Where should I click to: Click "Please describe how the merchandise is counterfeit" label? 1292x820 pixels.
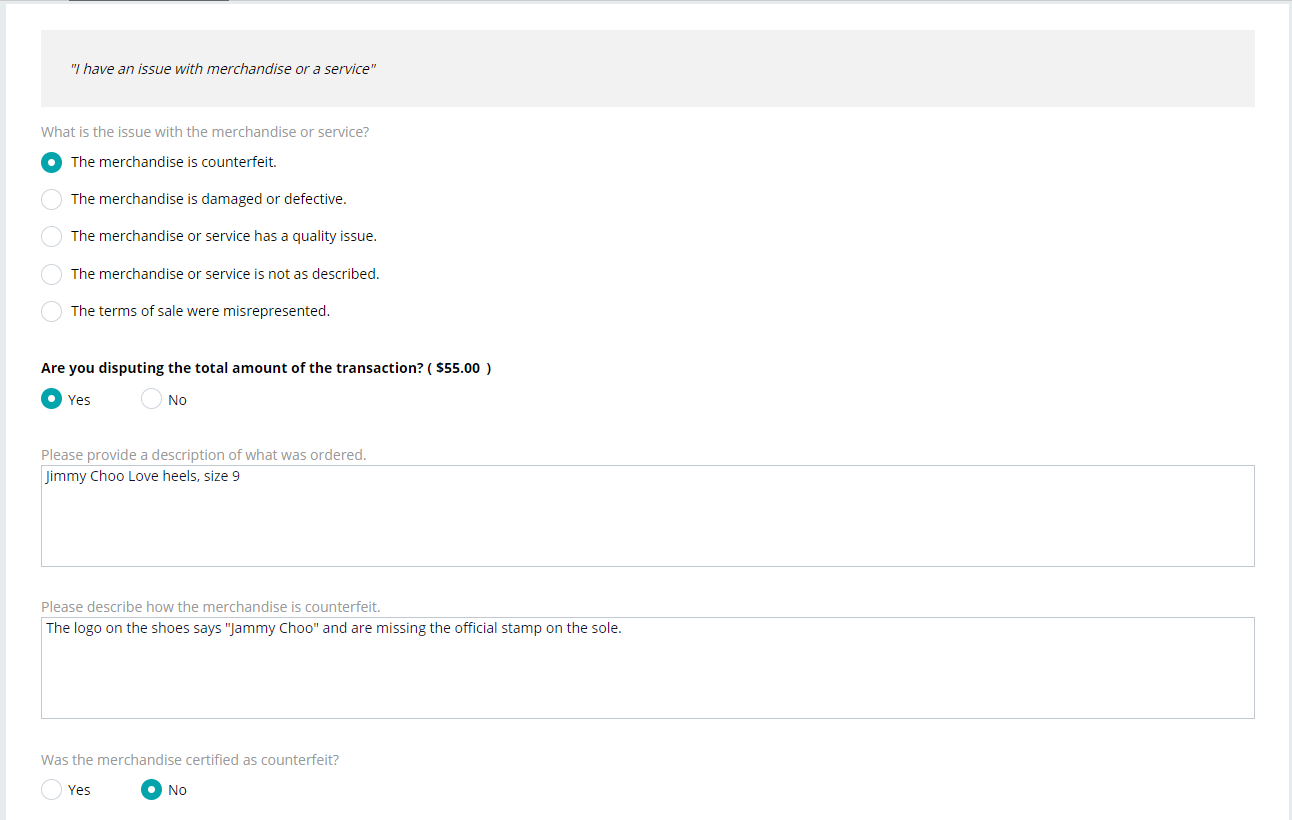(x=211, y=607)
